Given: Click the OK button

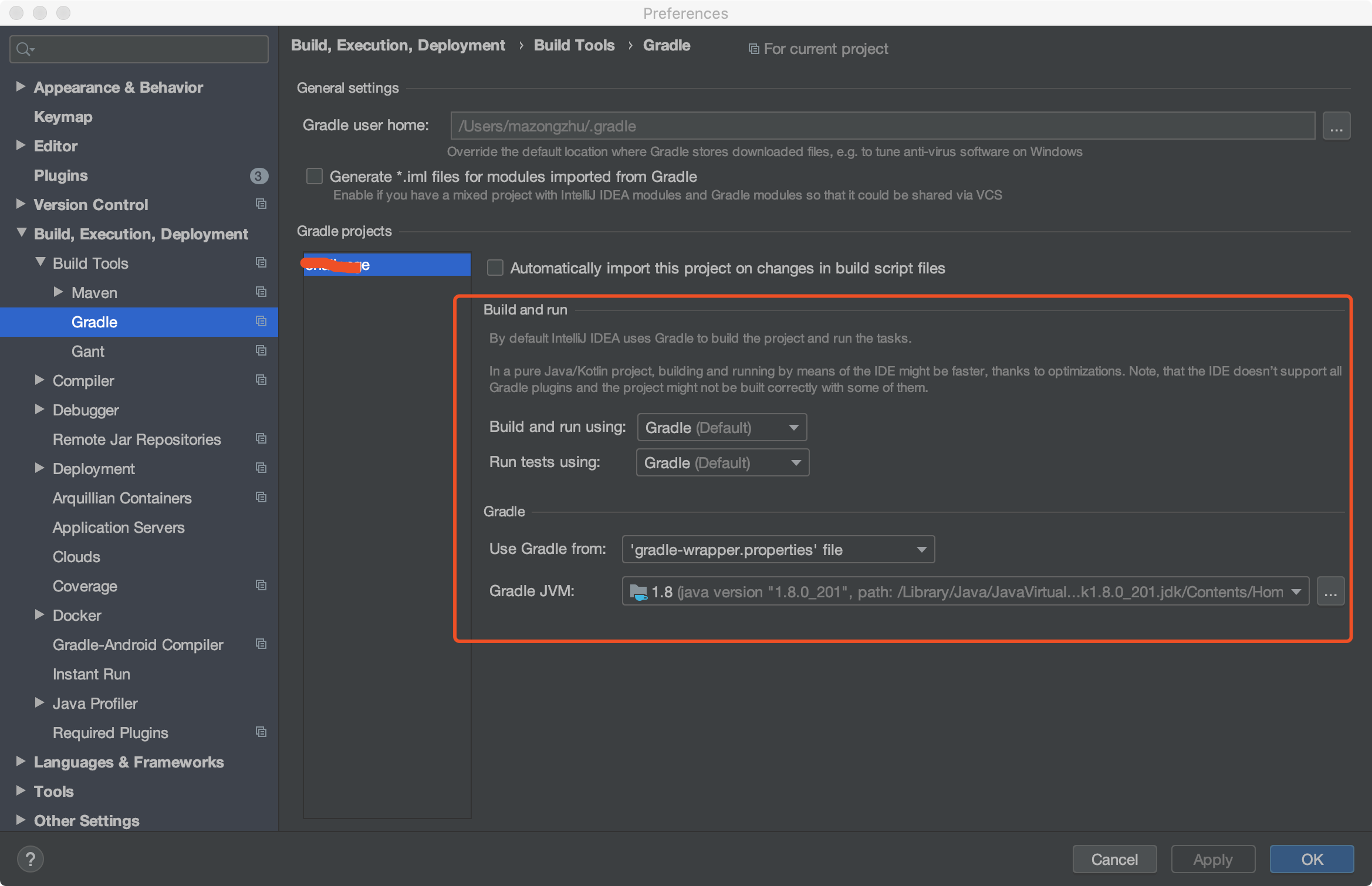Looking at the screenshot, I should point(1312,859).
